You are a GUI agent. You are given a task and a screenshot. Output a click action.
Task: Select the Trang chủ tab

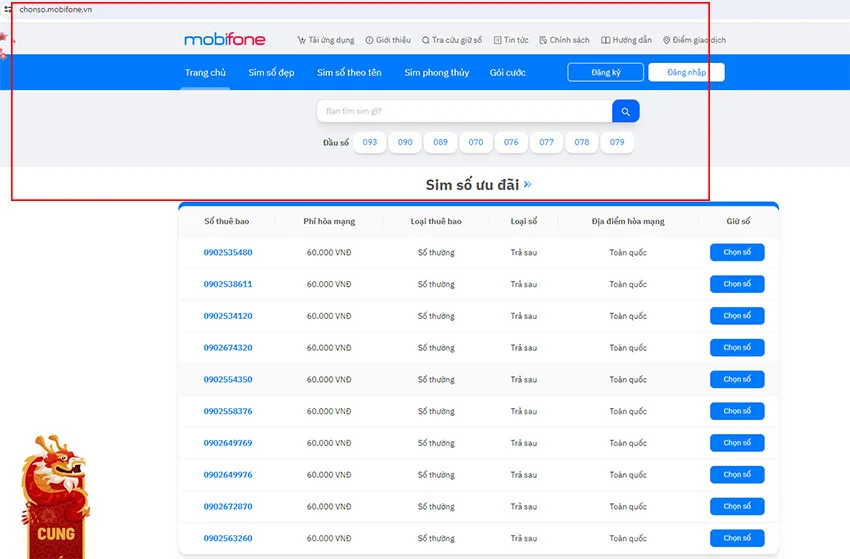[x=205, y=73]
